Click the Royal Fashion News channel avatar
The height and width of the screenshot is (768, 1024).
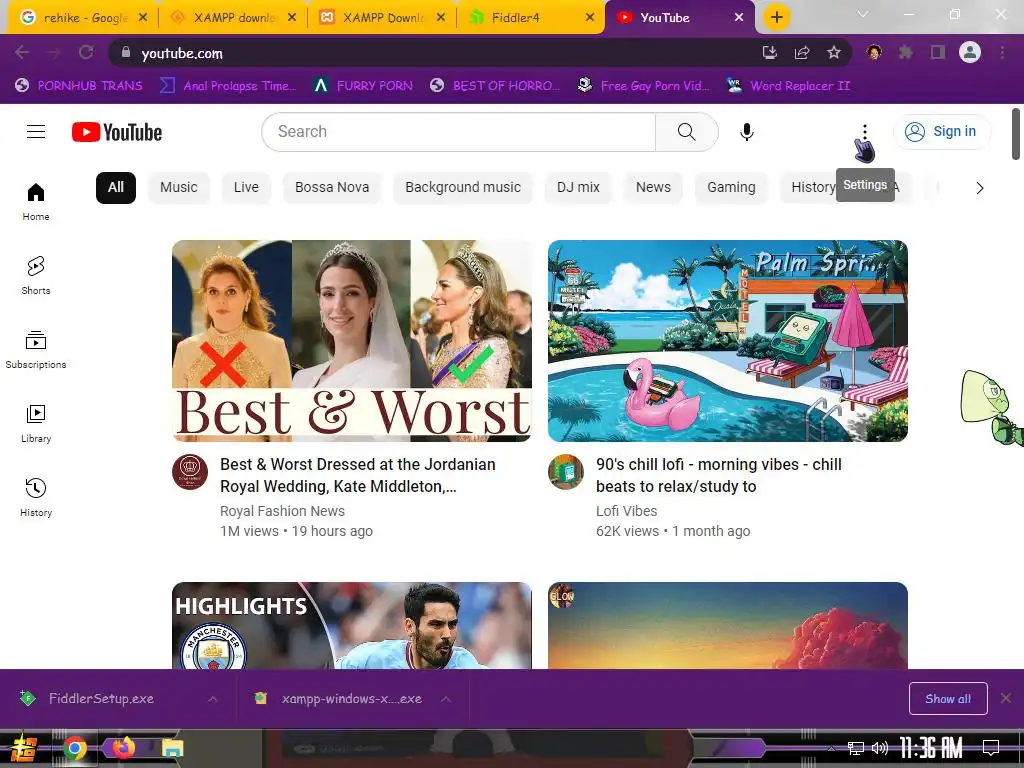pyautogui.click(x=190, y=472)
